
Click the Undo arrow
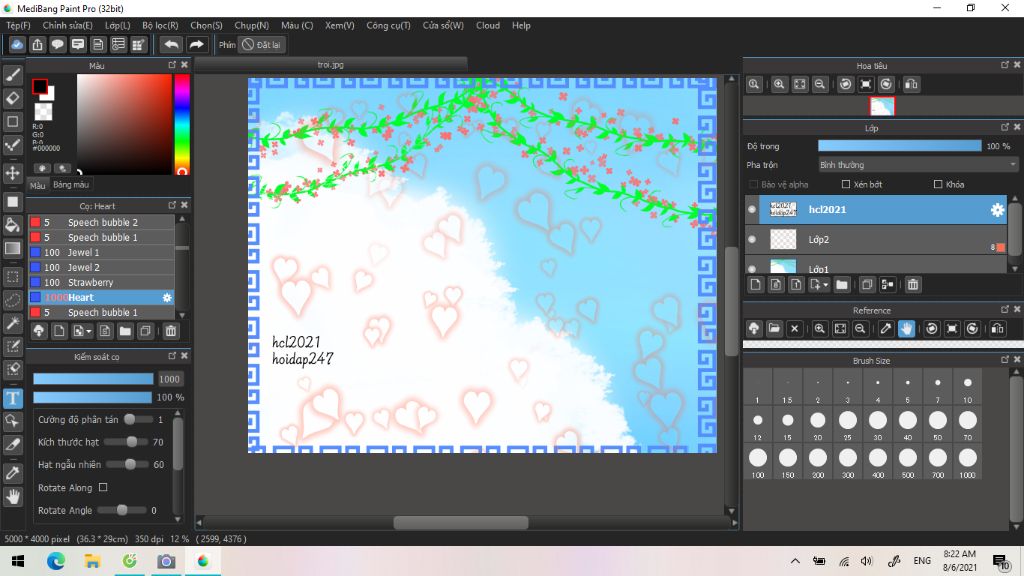click(x=171, y=44)
